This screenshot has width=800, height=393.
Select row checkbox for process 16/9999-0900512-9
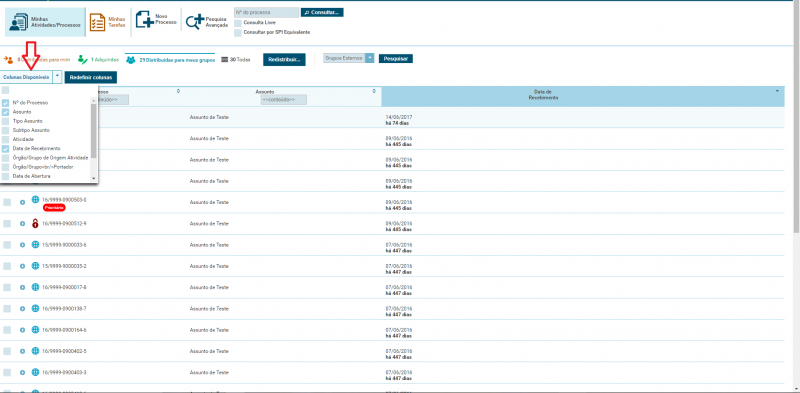point(7,224)
